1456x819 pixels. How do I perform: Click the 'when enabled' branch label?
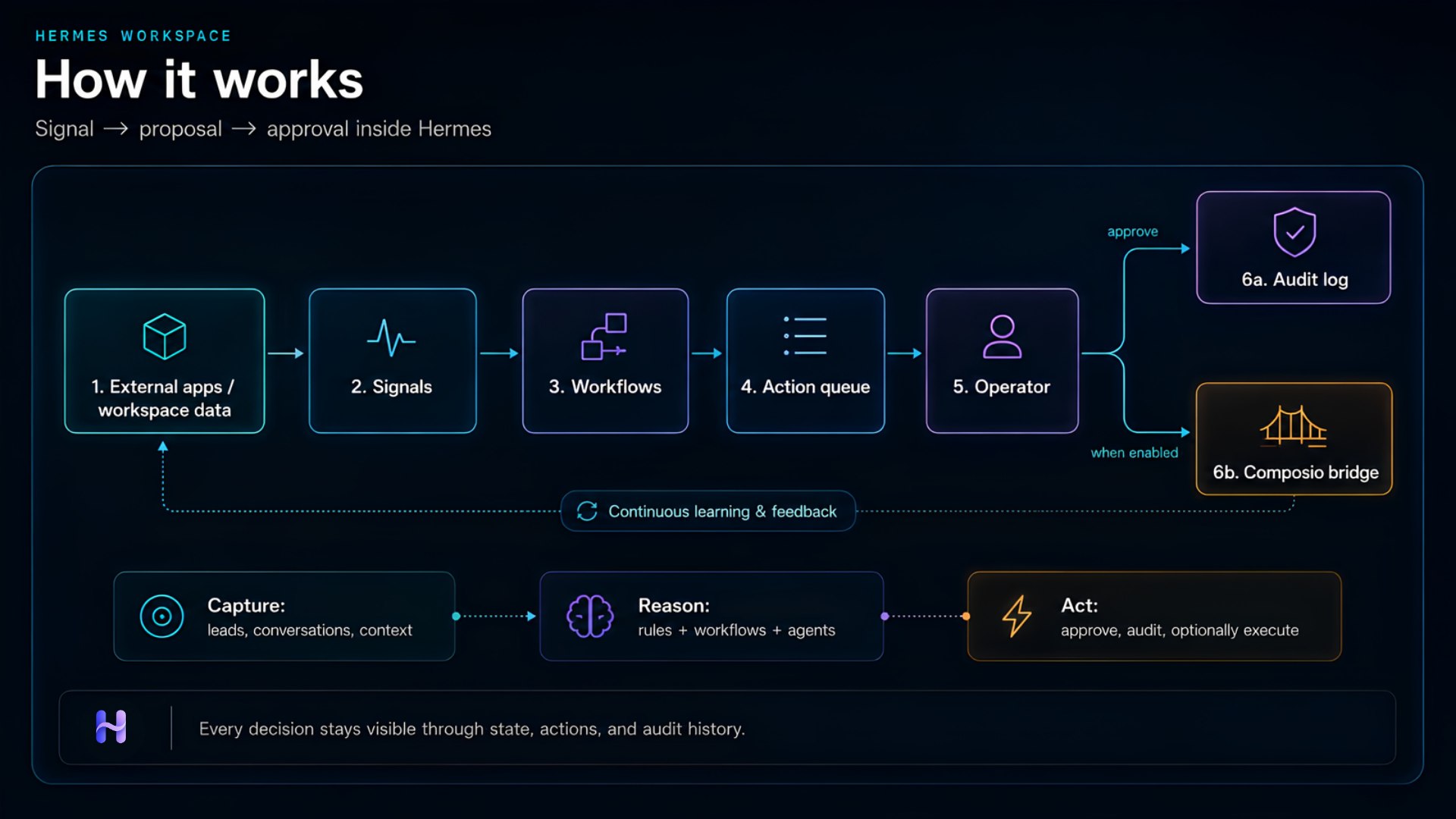1134,453
